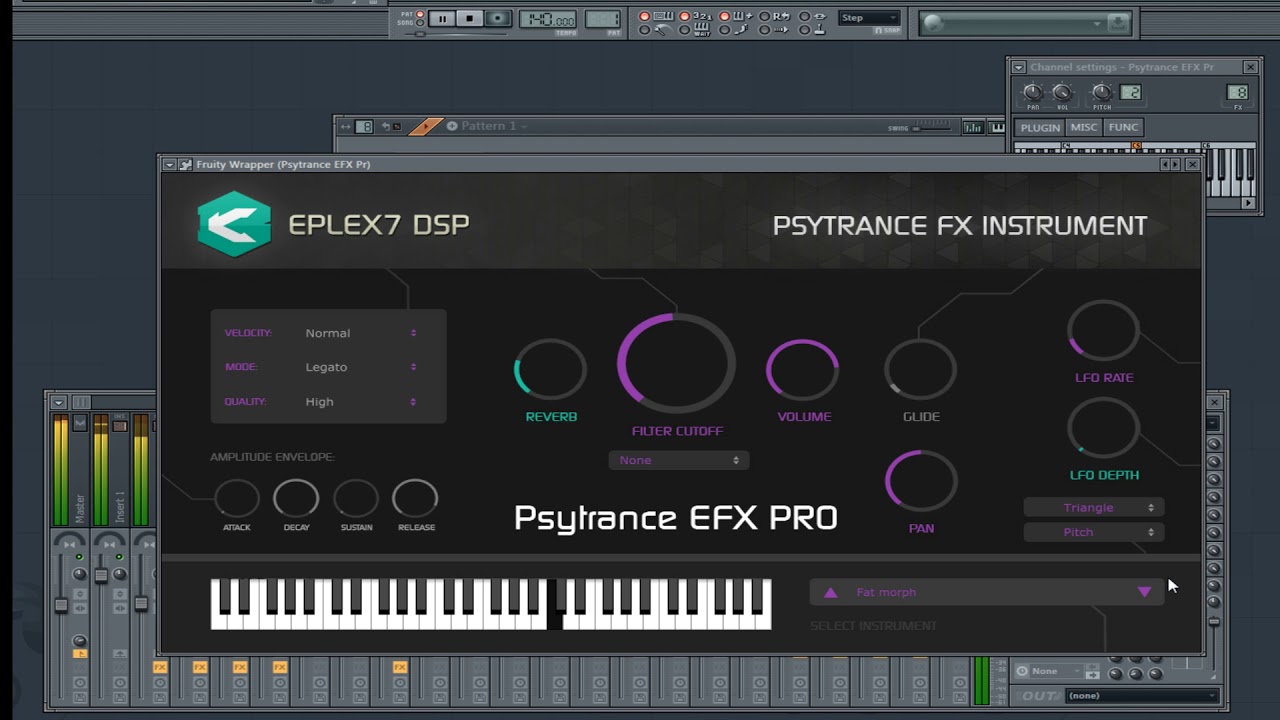Select previous instrument with up triangle

point(830,593)
